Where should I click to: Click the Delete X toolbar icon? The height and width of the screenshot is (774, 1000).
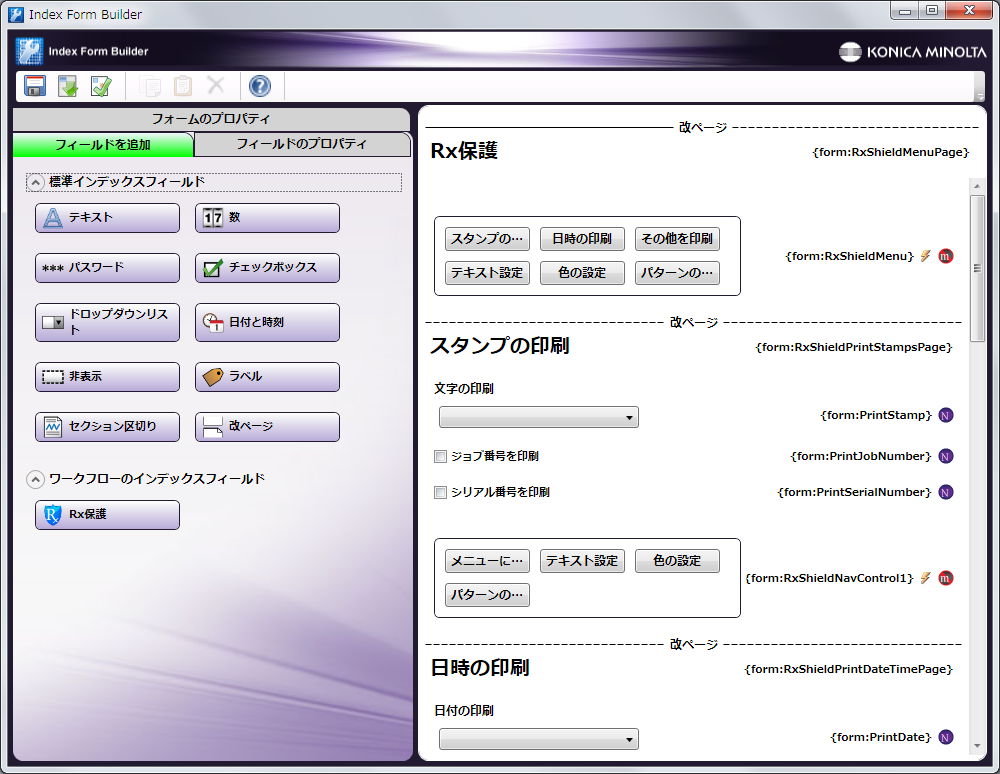point(216,85)
